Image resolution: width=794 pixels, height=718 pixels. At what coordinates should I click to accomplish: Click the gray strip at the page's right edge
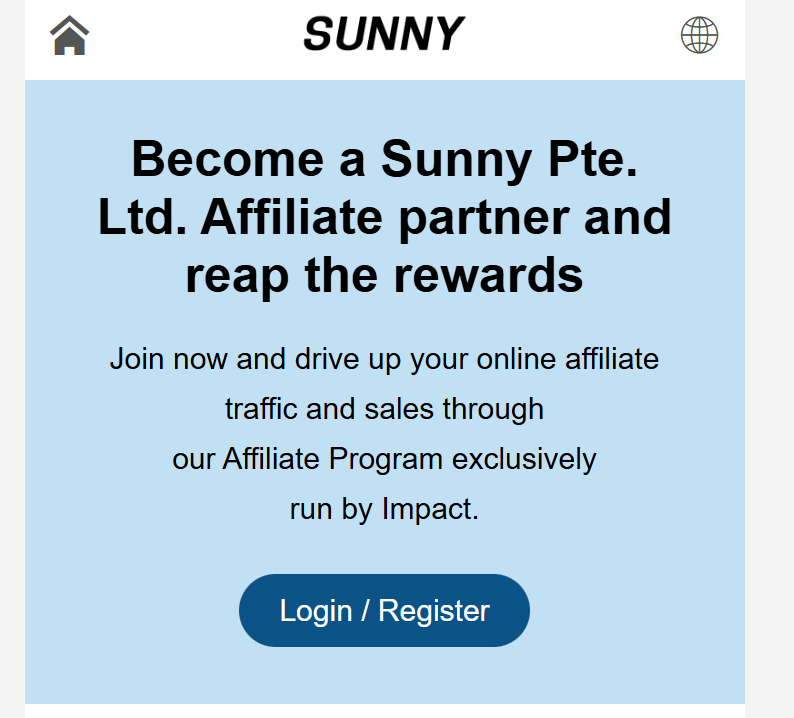pos(770,400)
